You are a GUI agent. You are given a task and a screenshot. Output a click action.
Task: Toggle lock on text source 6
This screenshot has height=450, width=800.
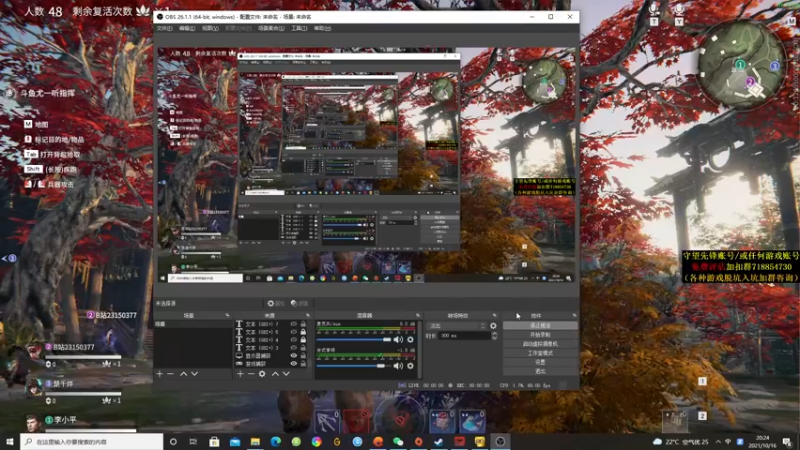click(x=303, y=332)
